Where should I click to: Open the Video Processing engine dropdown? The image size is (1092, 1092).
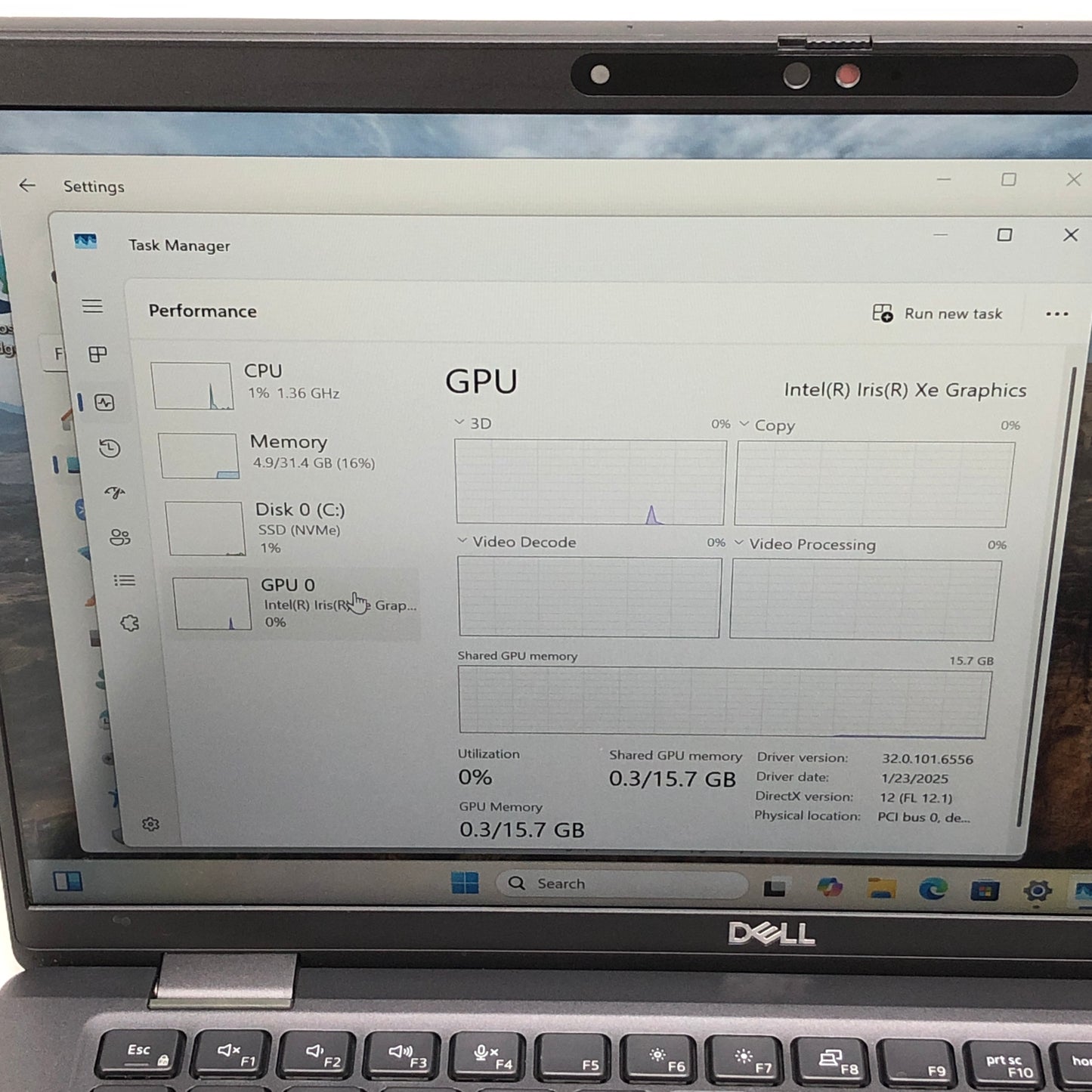tap(739, 543)
